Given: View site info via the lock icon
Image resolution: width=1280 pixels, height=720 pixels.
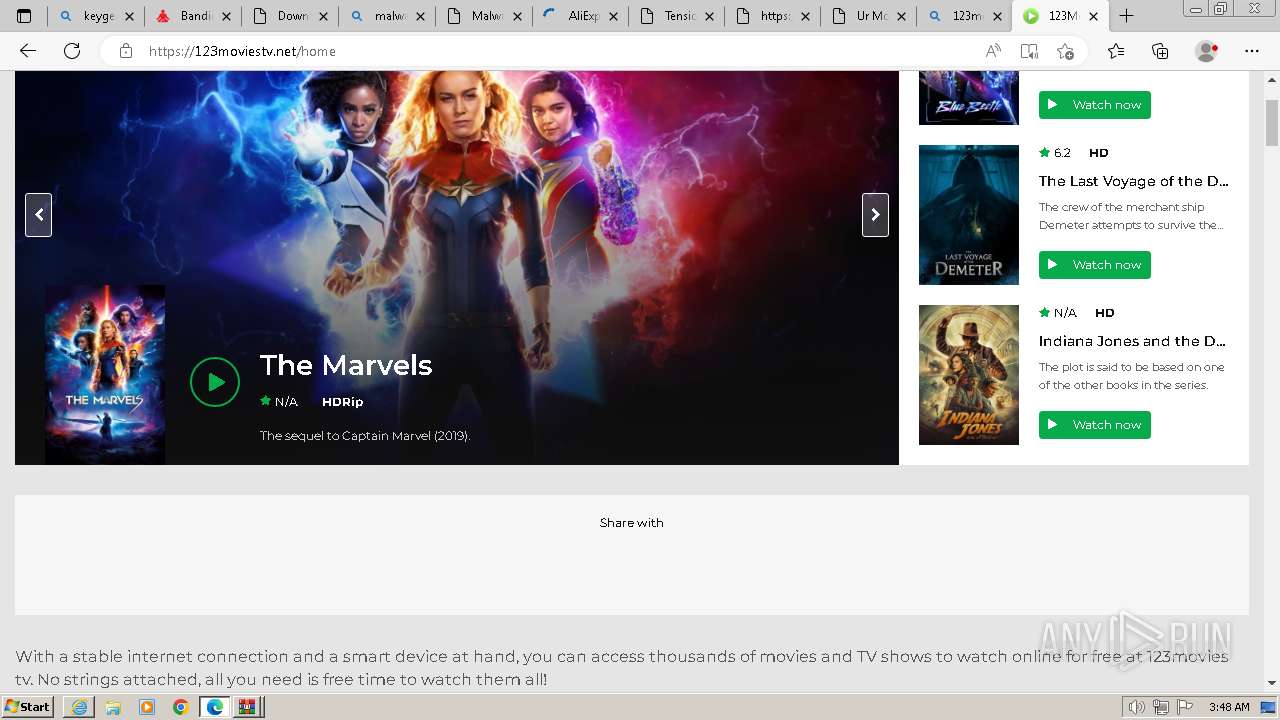Looking at the screenshot, I should 126,51.
